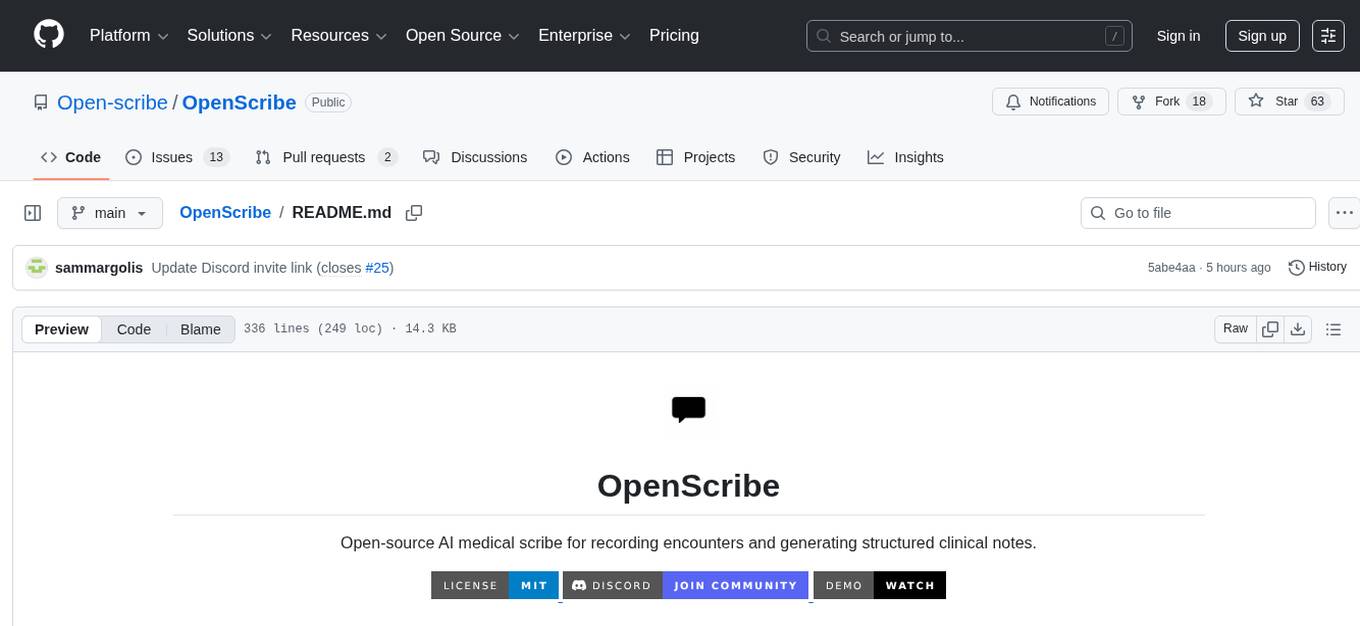Expand the Resources menu
This screenshot has width=1360, height=626.
tap(338, 35)
